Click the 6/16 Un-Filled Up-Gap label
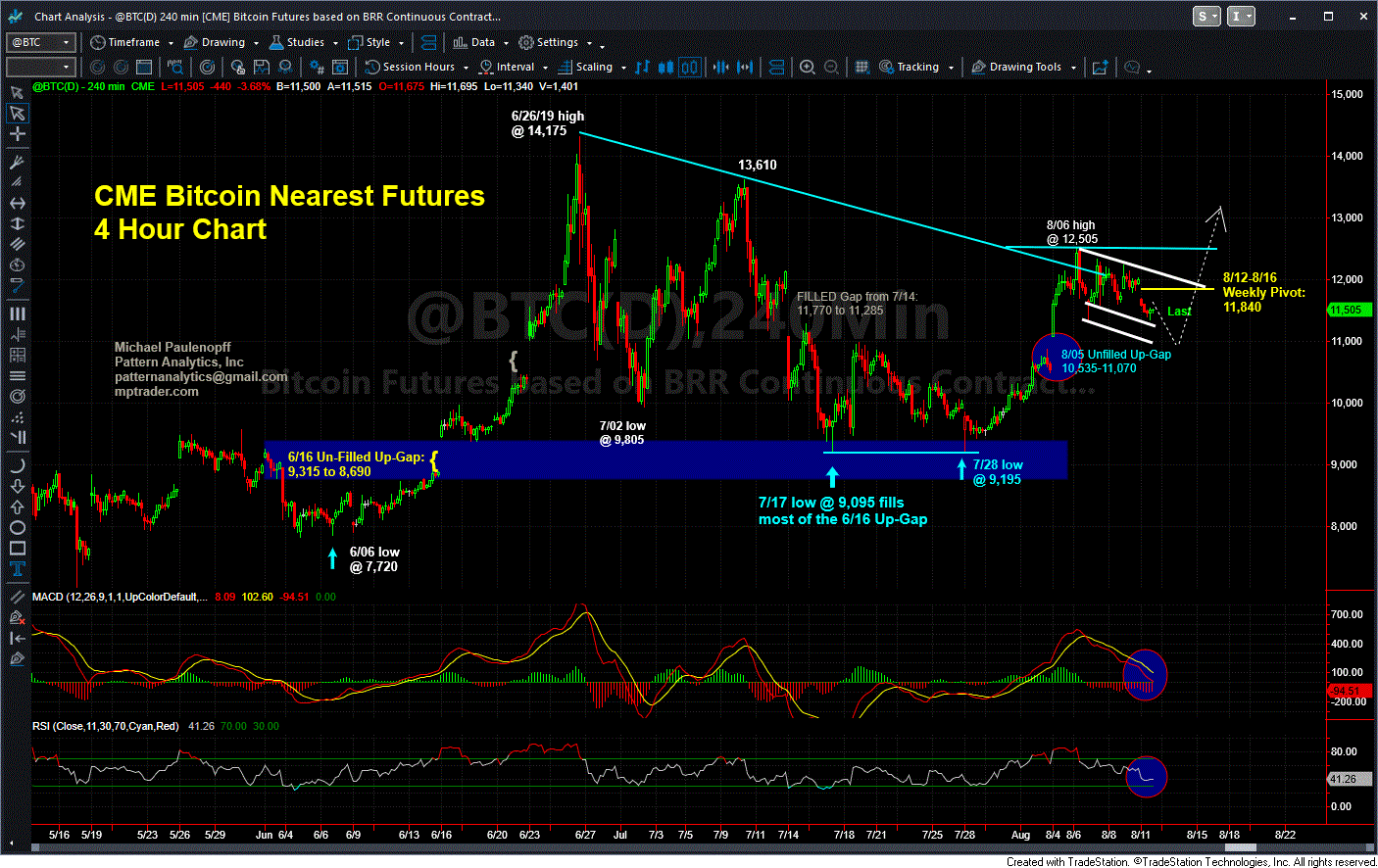This screenshot has height=868, width=1378. (356, 463)
